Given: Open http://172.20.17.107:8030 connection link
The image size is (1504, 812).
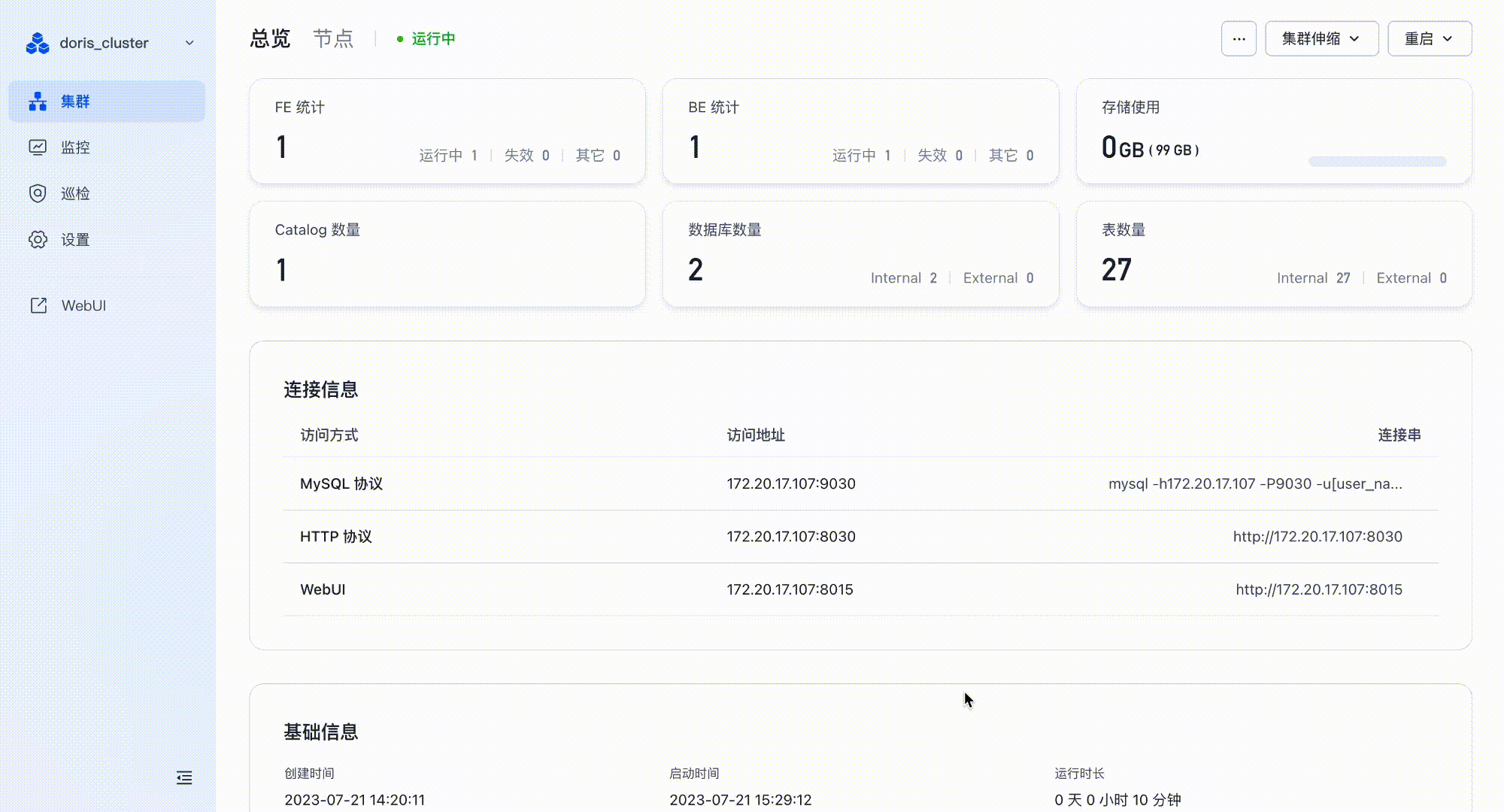Looking at the screenshot, I should click(1317, 536).
